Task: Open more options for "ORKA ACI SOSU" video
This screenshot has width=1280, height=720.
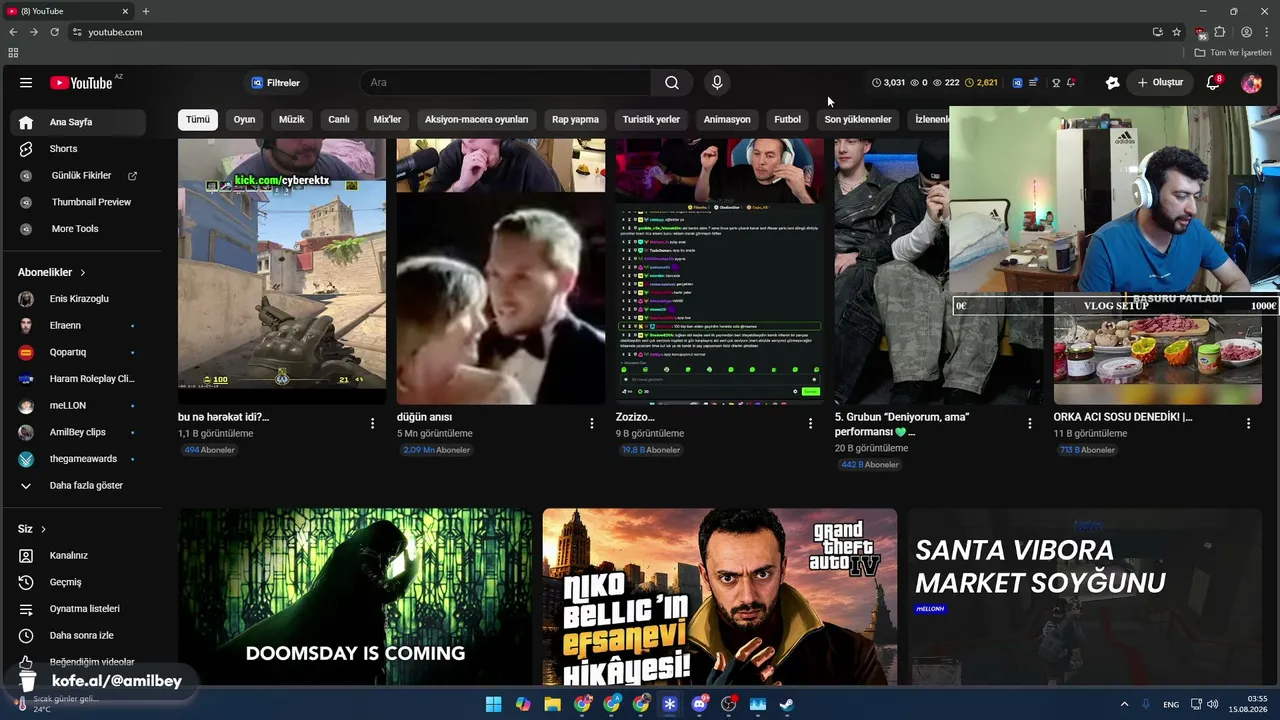Action: click(1248, 423)
